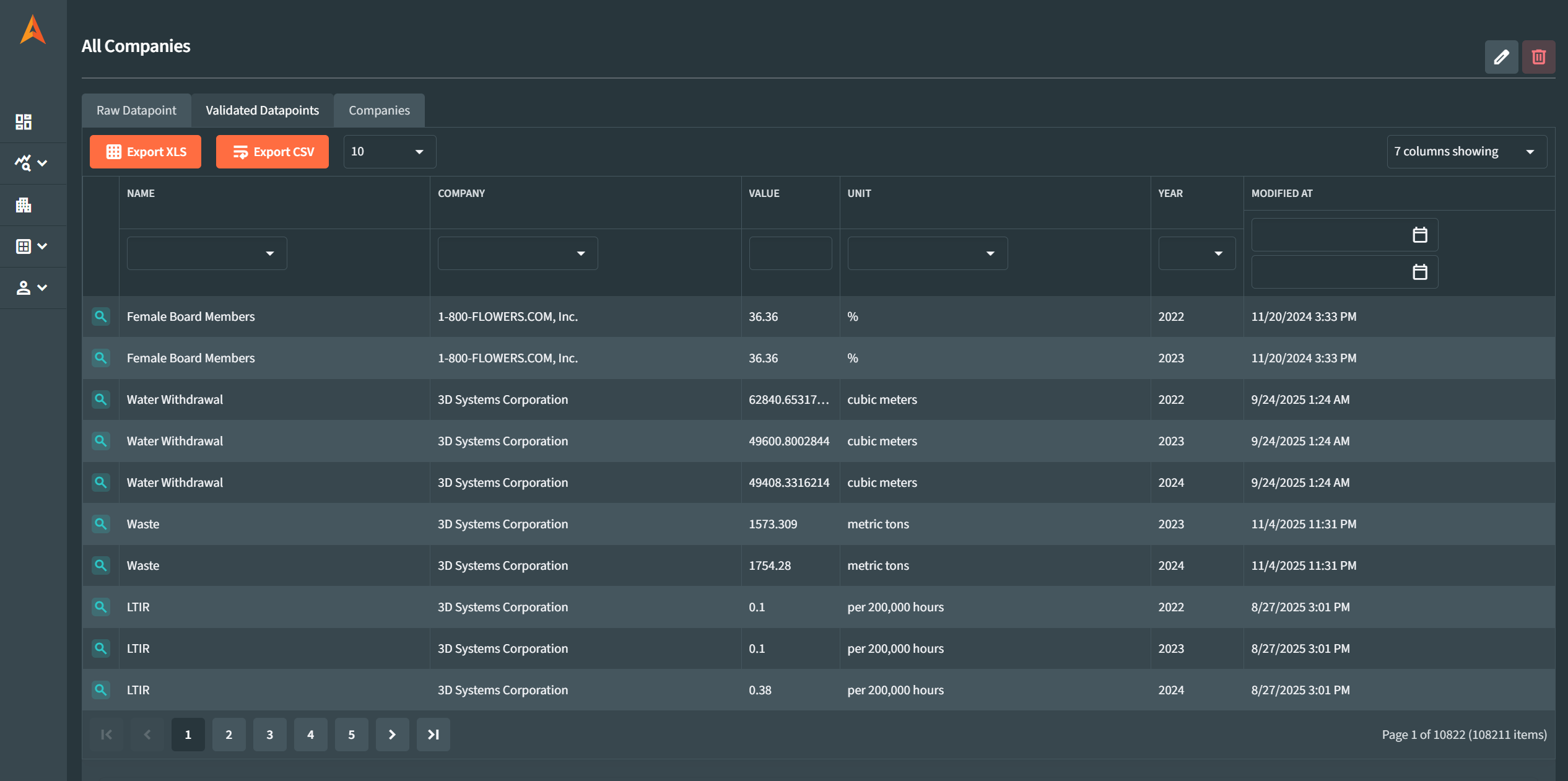Viewport: 1568px width, 781px height.
Task: Sort by the YEAR column header
Action: 1170,193
